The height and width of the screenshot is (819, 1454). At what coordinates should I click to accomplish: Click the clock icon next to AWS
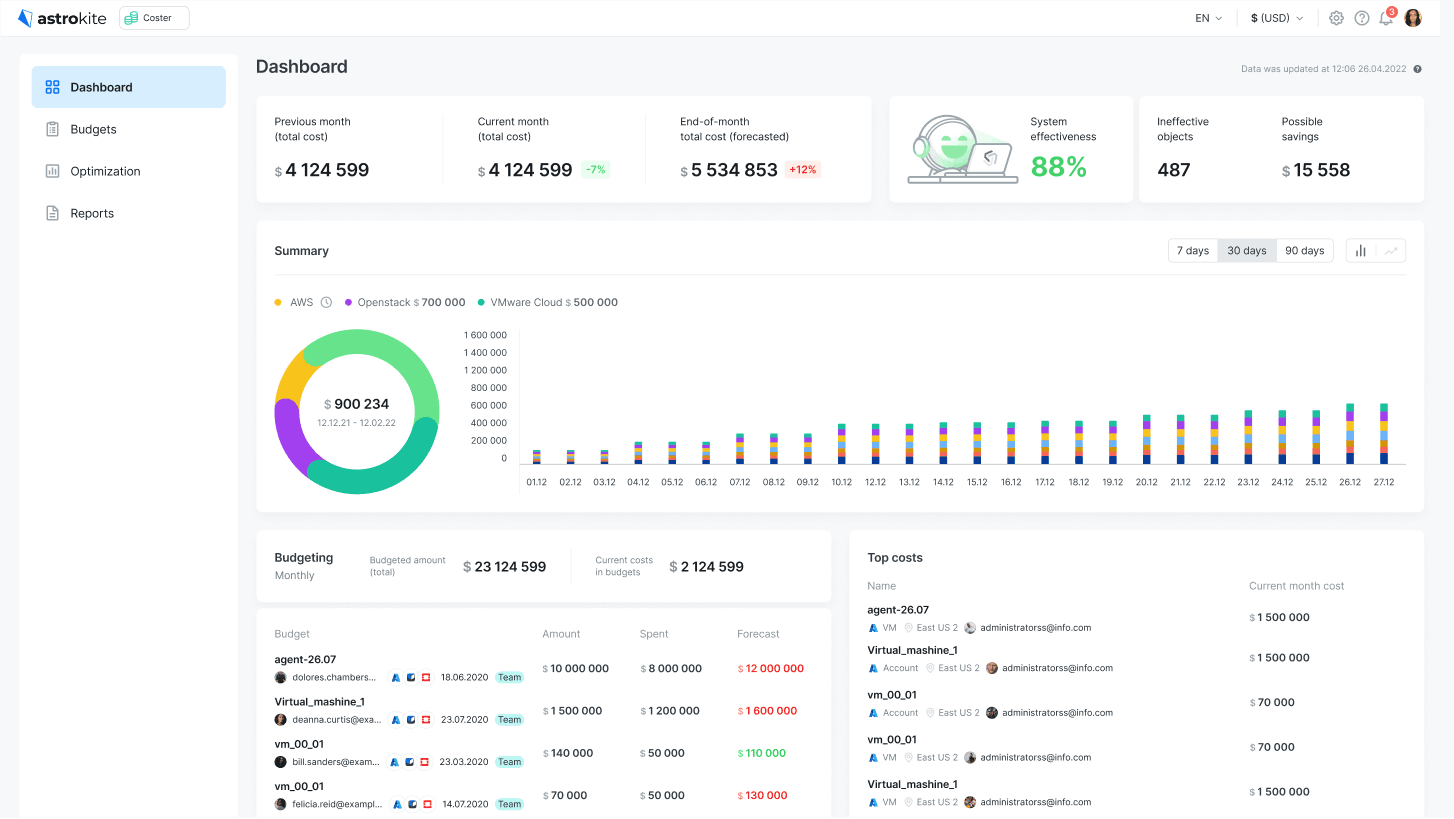(x=326, y=302)
